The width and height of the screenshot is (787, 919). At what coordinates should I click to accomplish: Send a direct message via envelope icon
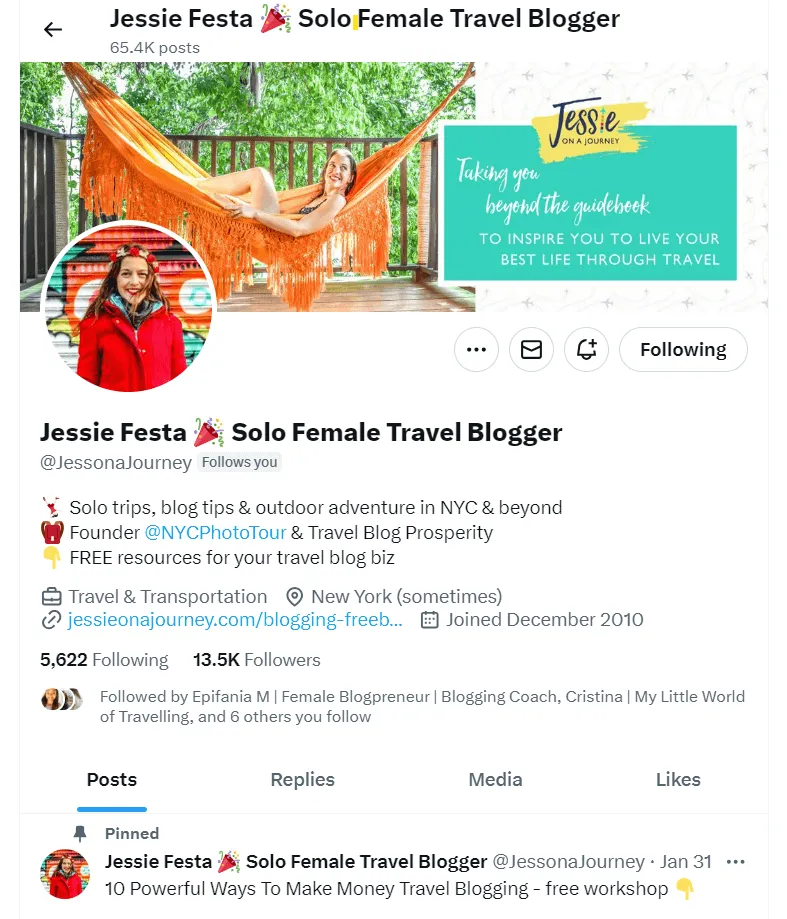pyautogui.click(x=532, y=349)
